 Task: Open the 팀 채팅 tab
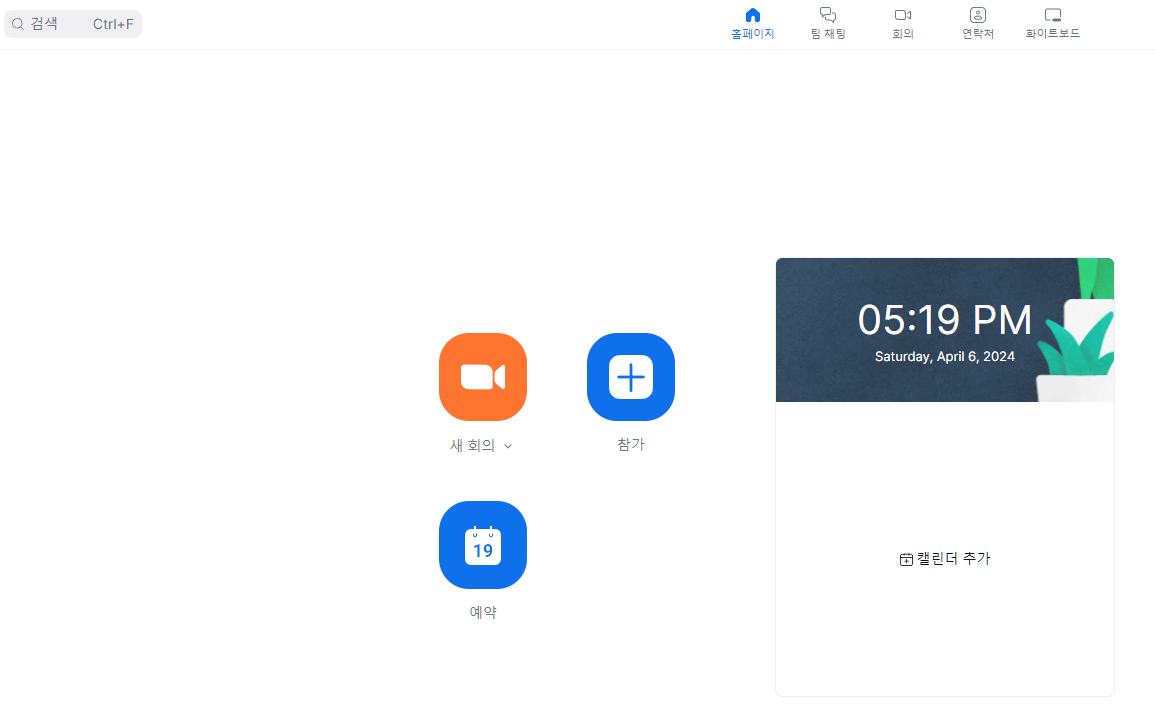[x=828, y=24]
